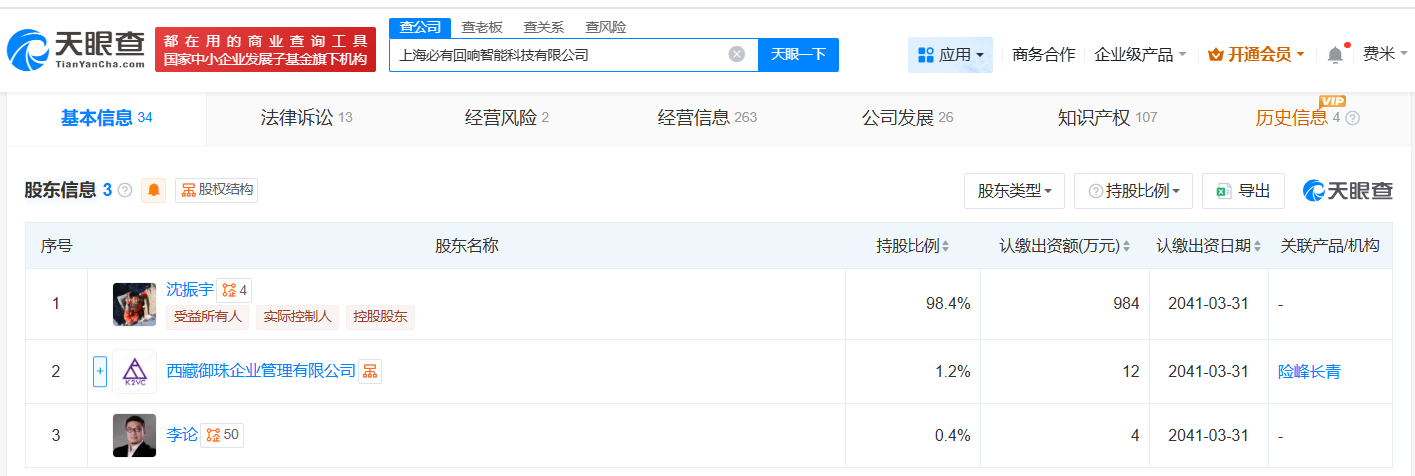
Task: Open 李论's related companies icon
Action: pos(222,435)
